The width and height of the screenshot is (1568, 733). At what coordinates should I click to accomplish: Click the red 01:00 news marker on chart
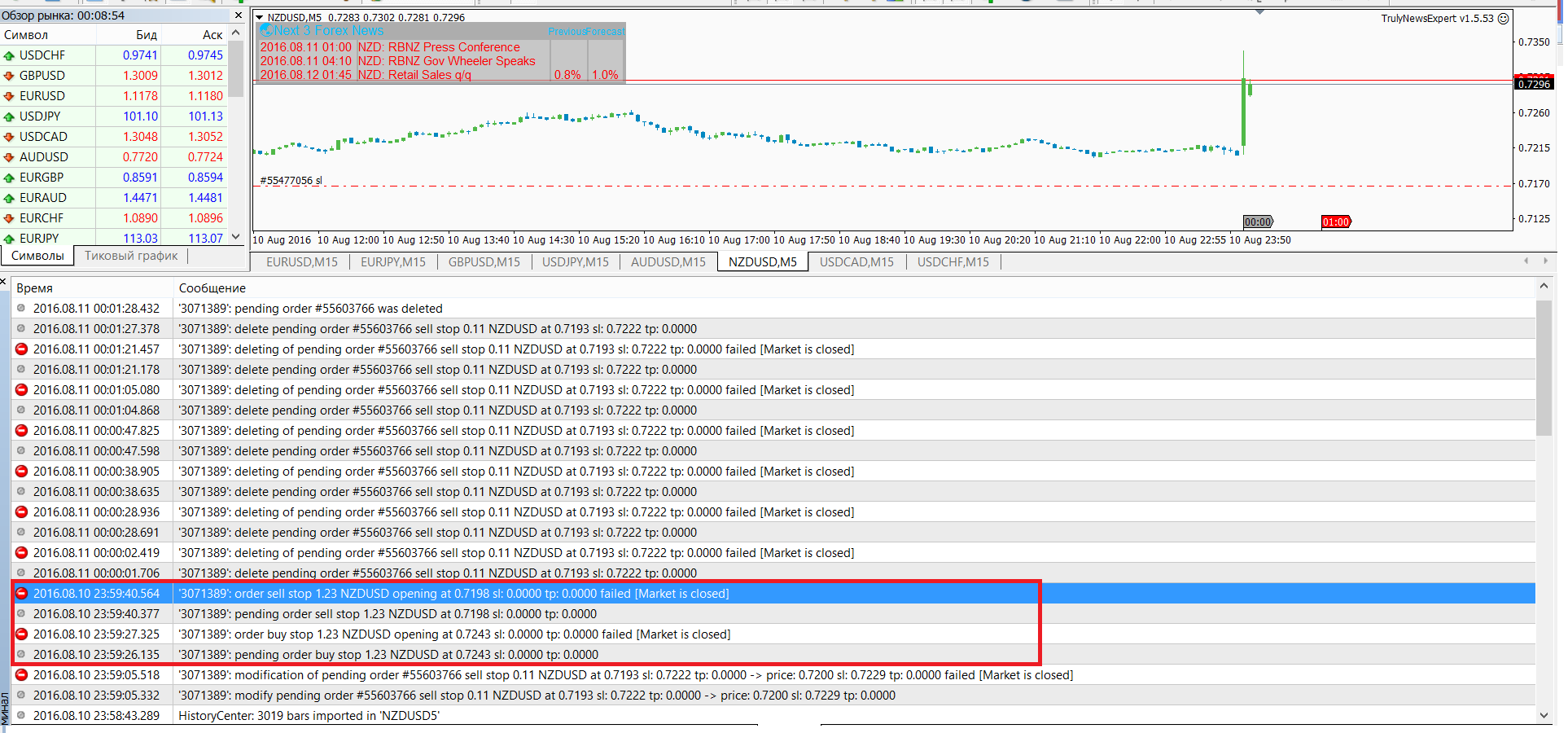(x=1336, y=222)
